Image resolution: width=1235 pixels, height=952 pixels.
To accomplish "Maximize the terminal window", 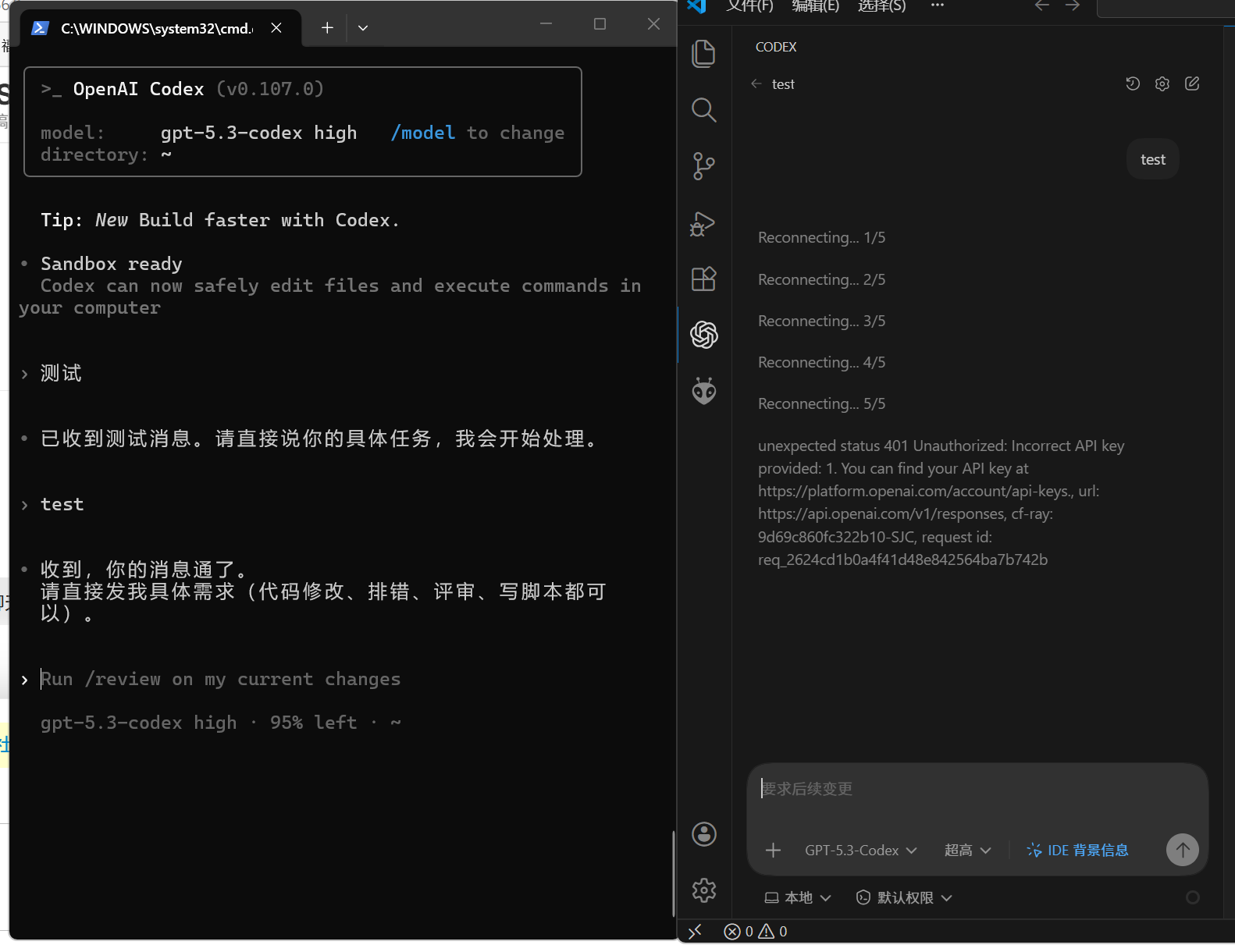I will point(600,24).
